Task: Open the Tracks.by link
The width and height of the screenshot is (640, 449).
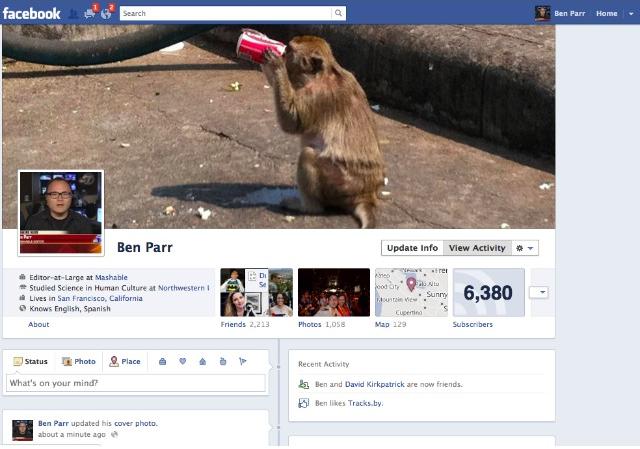Action: coord(366,403)
